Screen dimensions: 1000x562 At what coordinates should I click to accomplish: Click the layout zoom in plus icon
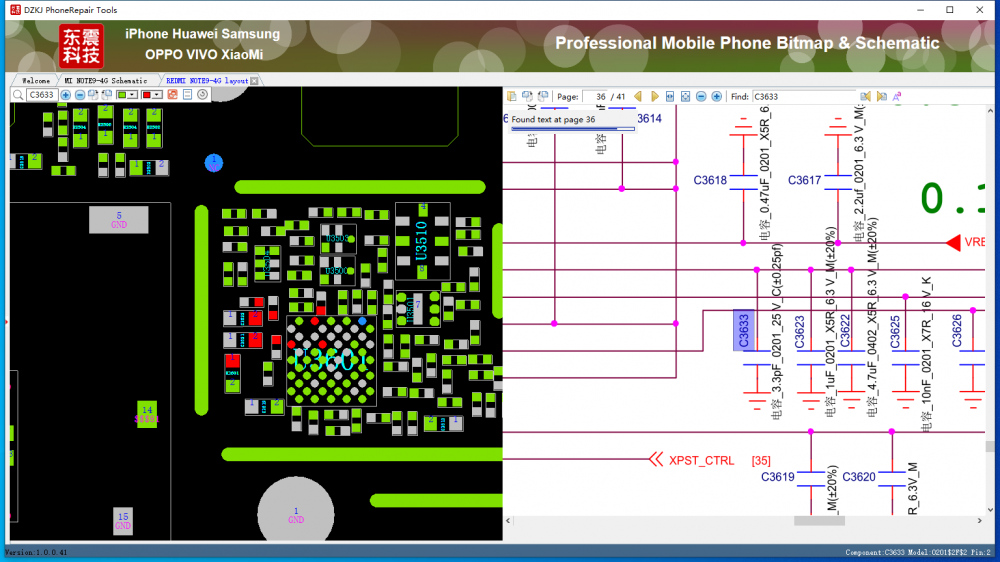click(66, 95)
